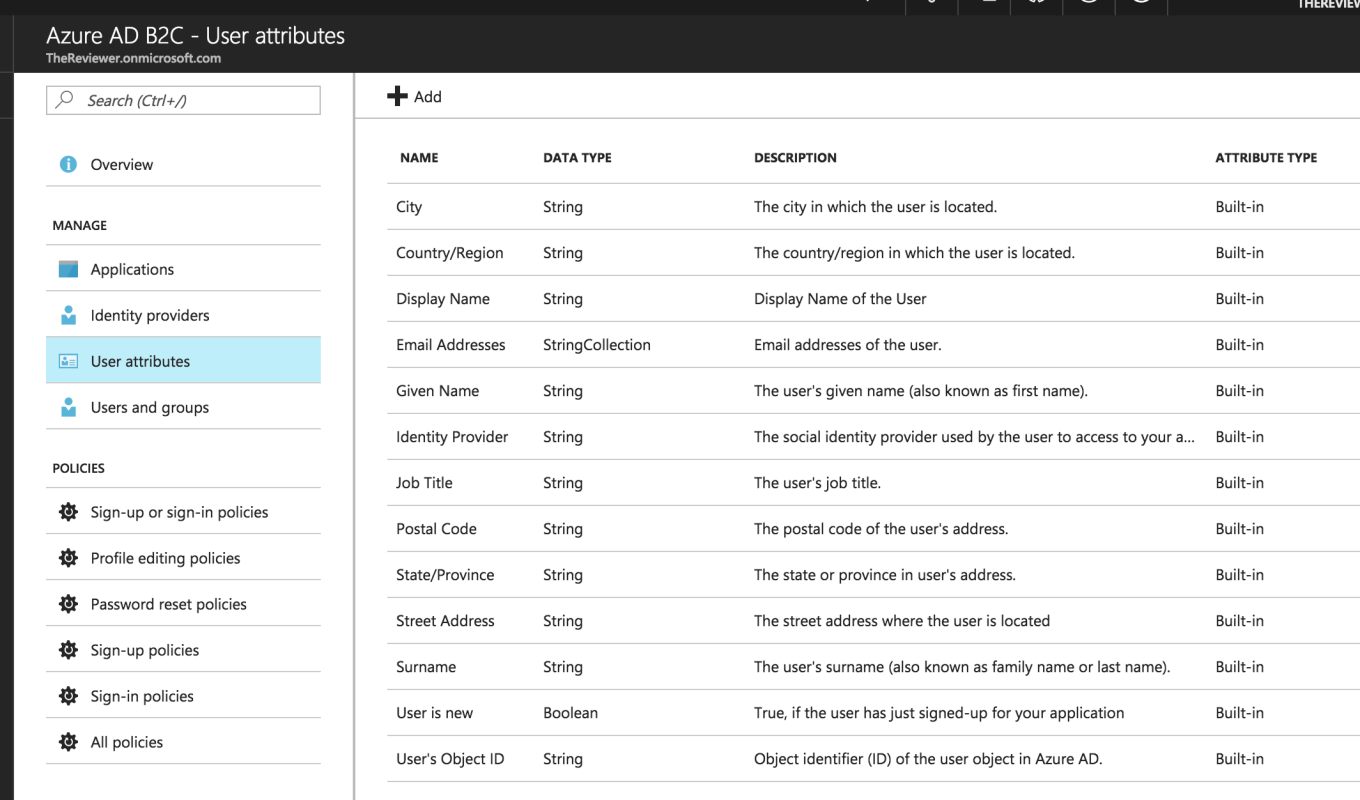Open Identity providers blade
The height and width of the screenshot is (800, 1360).
(183, 315)
